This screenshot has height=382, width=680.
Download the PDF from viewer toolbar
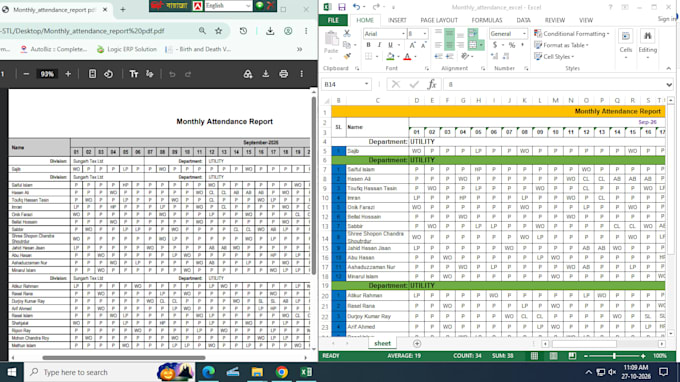tap(265, 74)
